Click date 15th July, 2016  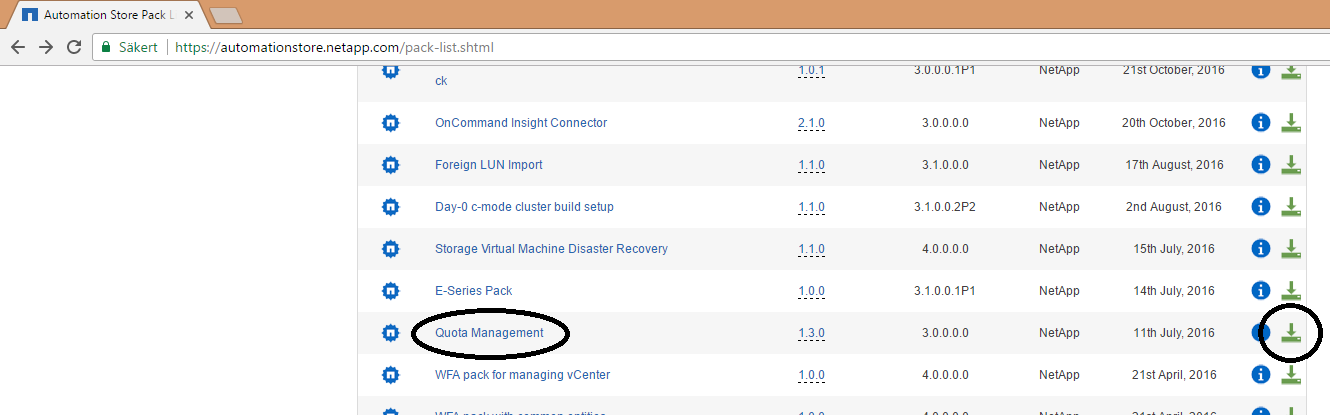pyautogui.click(x=1174, y=249)
